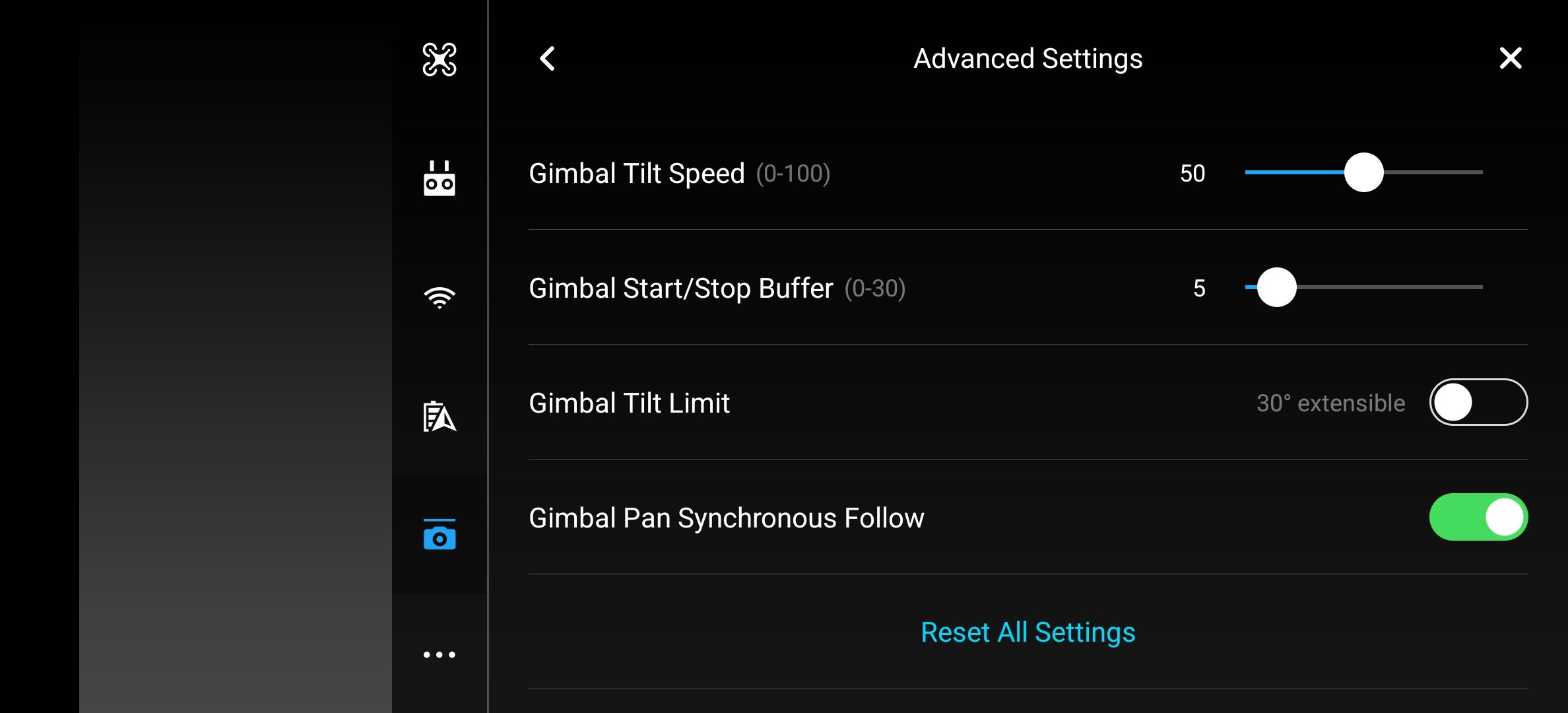
Task: Click the right end of Start/Stop Buffer track
Action: tap(1477, 287)
